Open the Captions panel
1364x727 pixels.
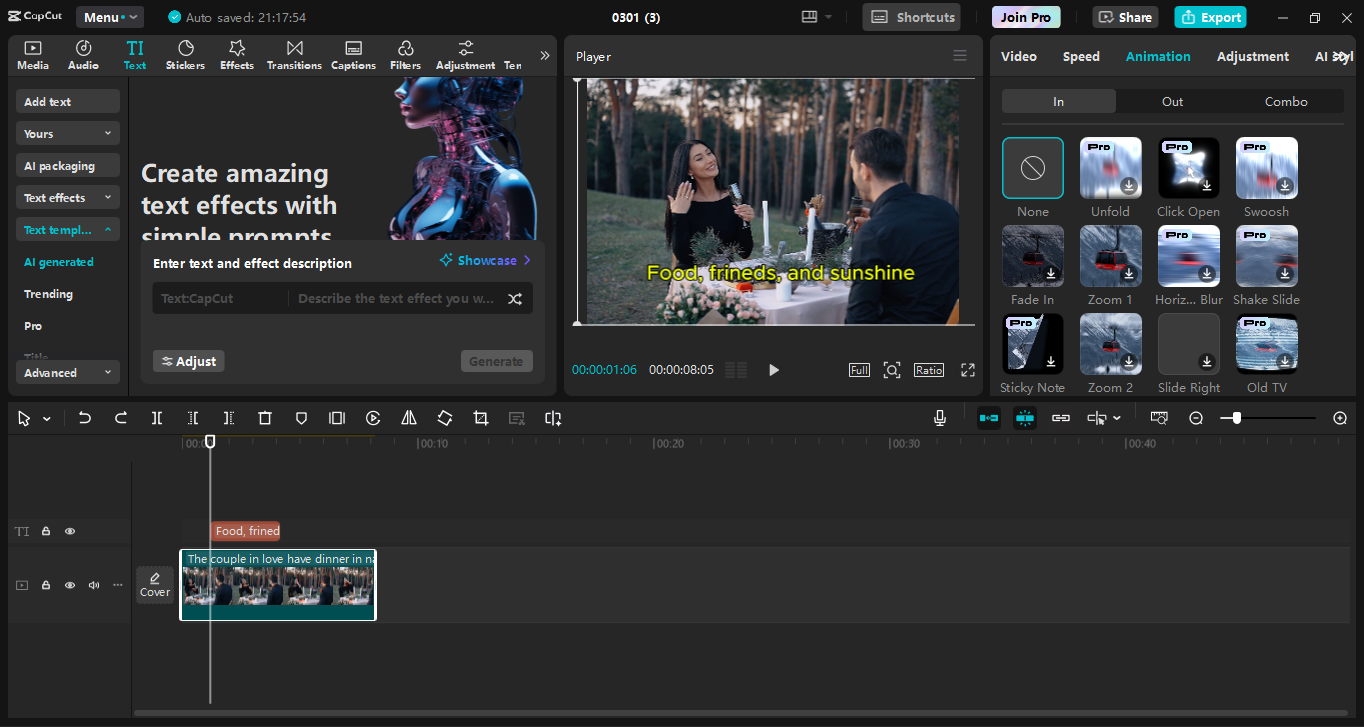point(353,55)
